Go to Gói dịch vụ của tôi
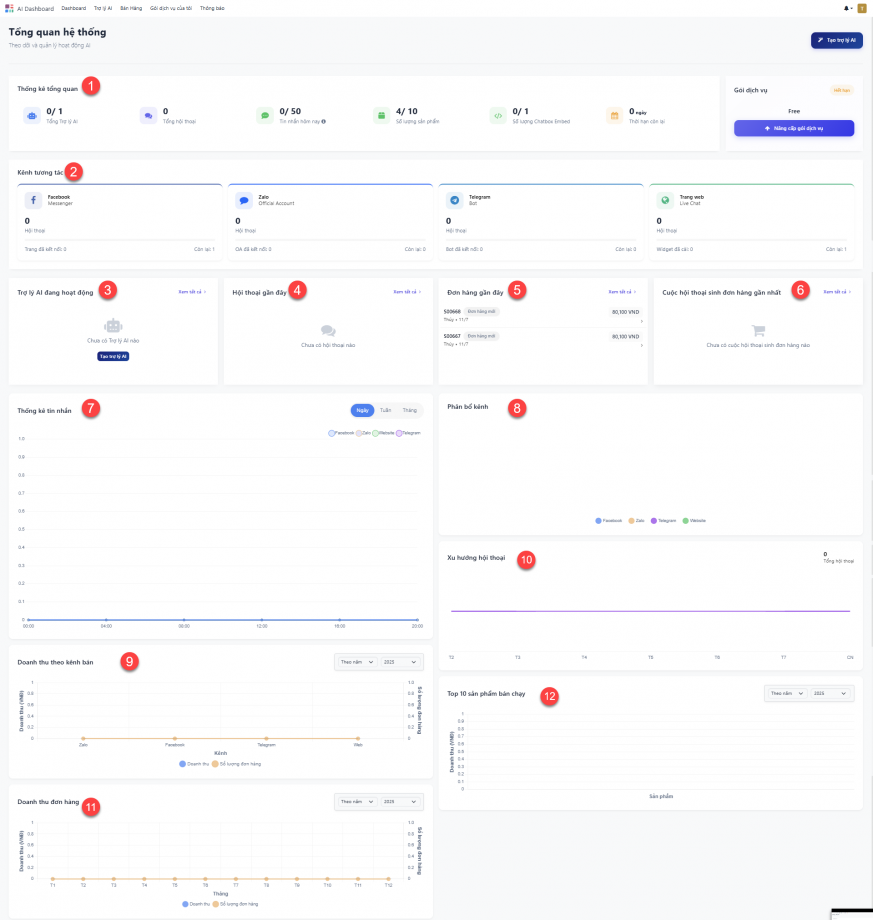 170,8
